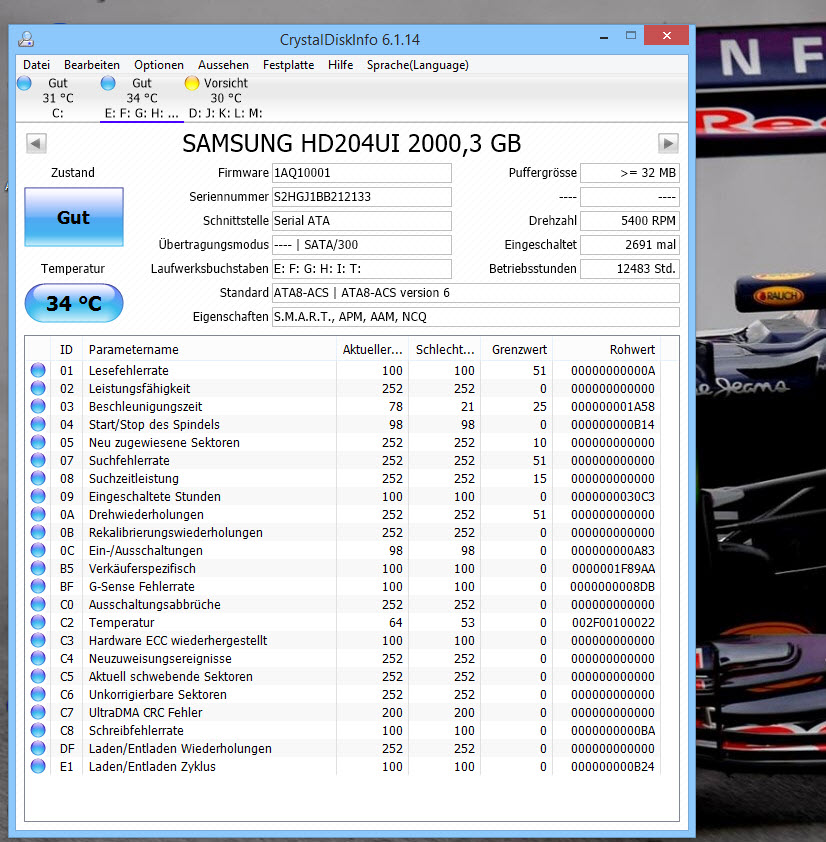
Task: Click status orb of Start/Stop des Spindels row
Action: (38, 424)
